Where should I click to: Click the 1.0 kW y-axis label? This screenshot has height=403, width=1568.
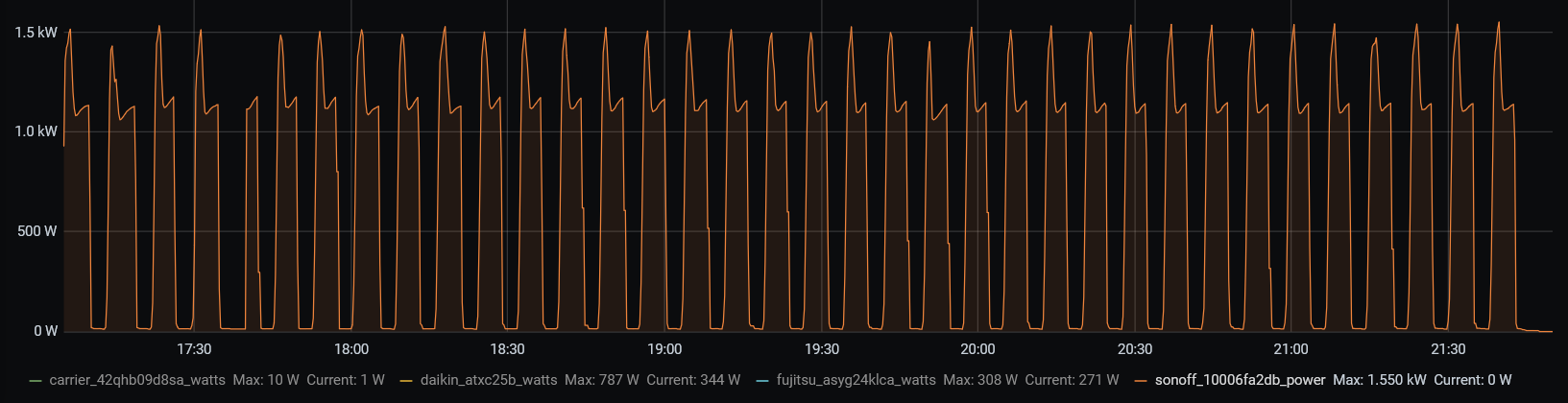tap(36, 131)
